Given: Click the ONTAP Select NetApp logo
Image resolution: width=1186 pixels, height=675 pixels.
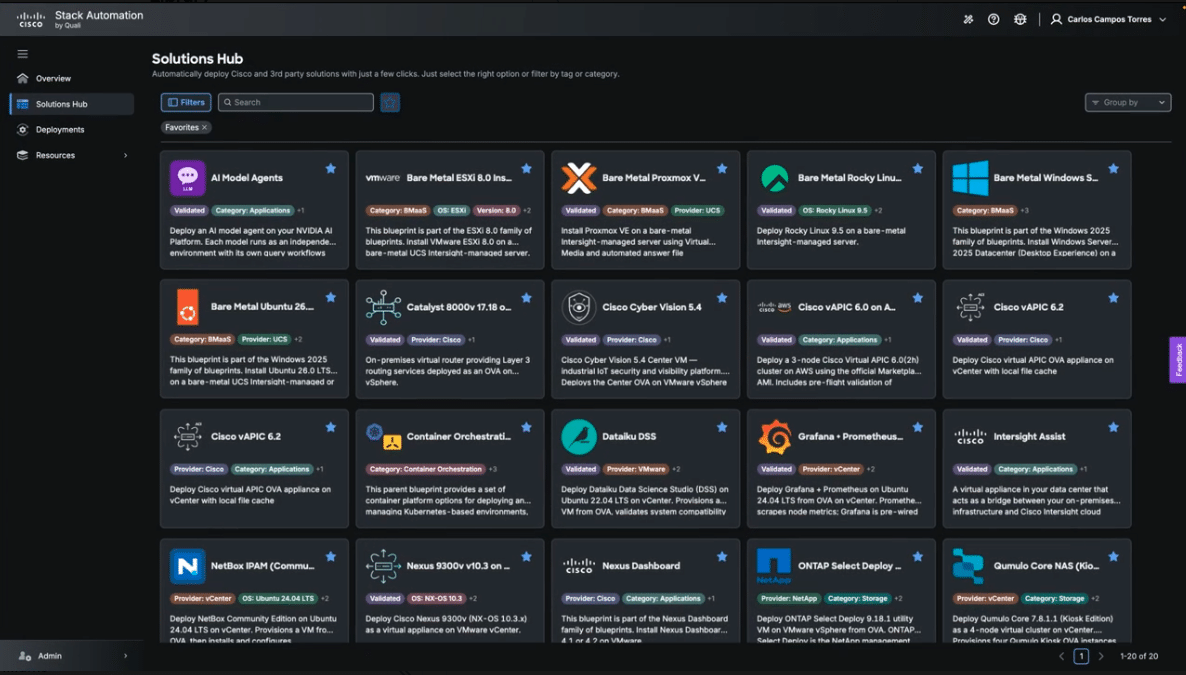Looking at the screenshot, I should (x=774, y=566).
